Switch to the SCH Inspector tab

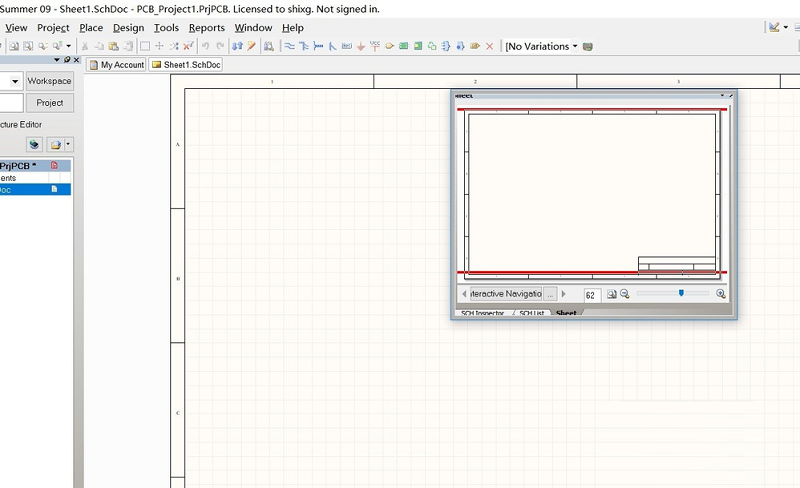pos(482,313)
